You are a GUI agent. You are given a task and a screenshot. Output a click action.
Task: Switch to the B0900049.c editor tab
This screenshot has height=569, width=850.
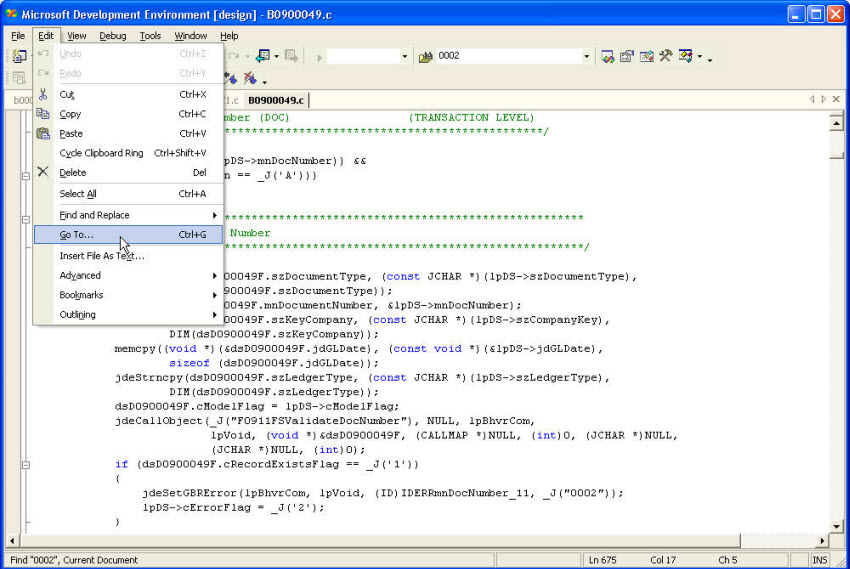(x=276, y=100)
